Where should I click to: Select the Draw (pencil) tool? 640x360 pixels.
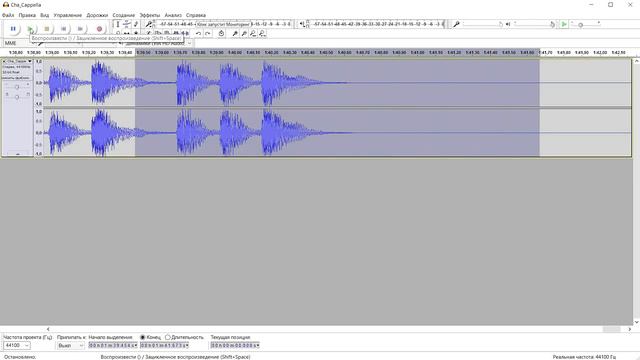point(136,24)
